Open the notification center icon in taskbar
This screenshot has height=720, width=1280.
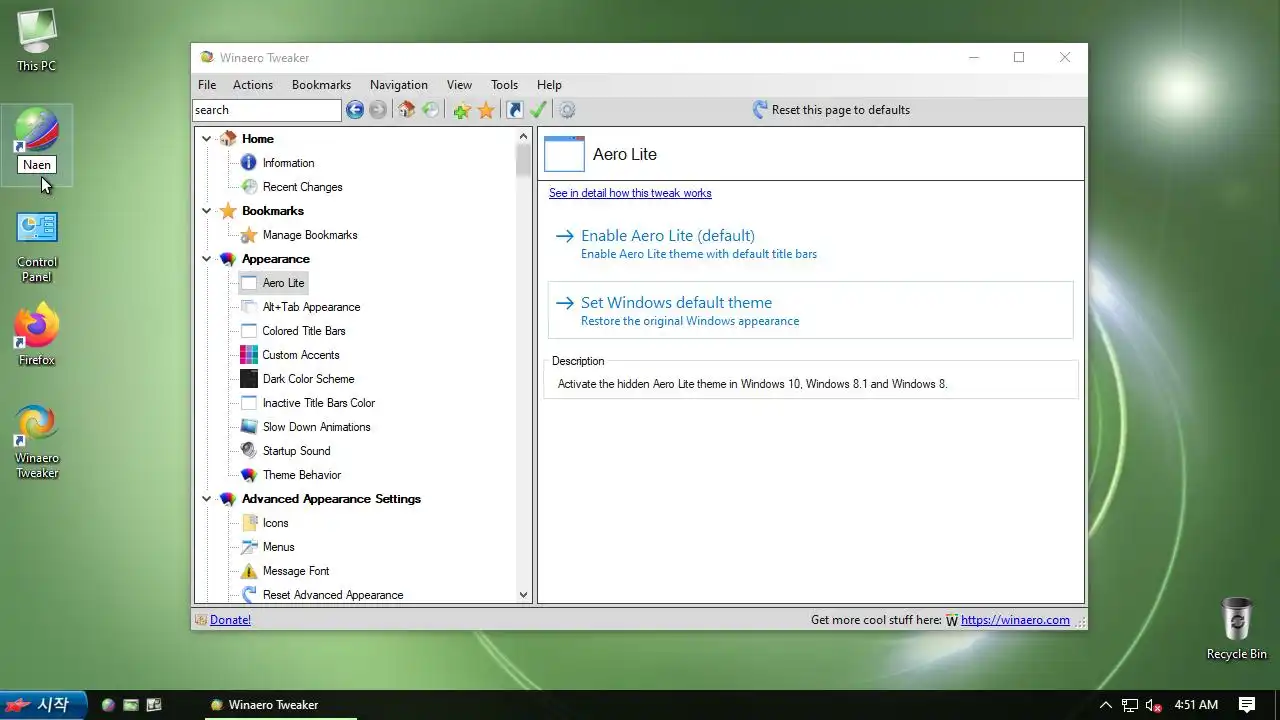point(1247,705)
